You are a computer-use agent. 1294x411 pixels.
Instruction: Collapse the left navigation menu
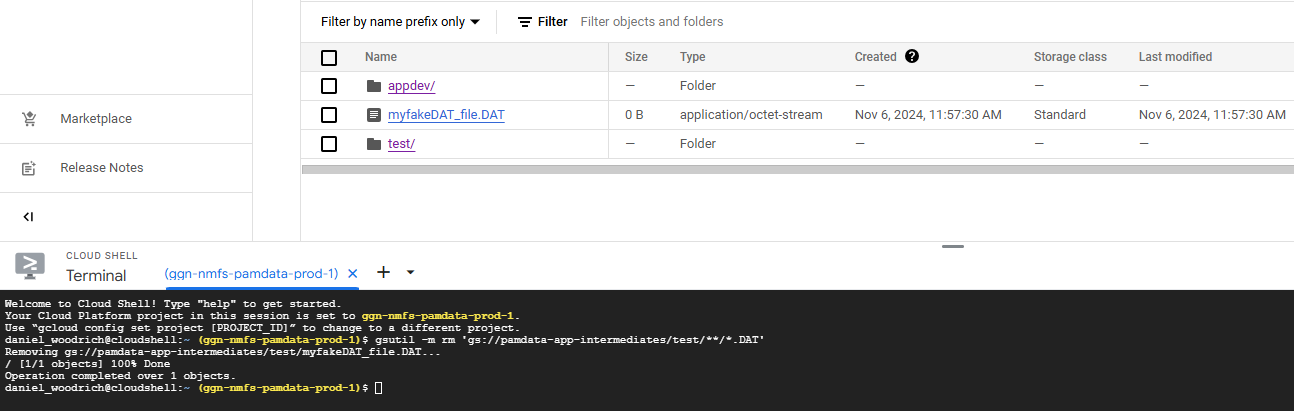29,217
